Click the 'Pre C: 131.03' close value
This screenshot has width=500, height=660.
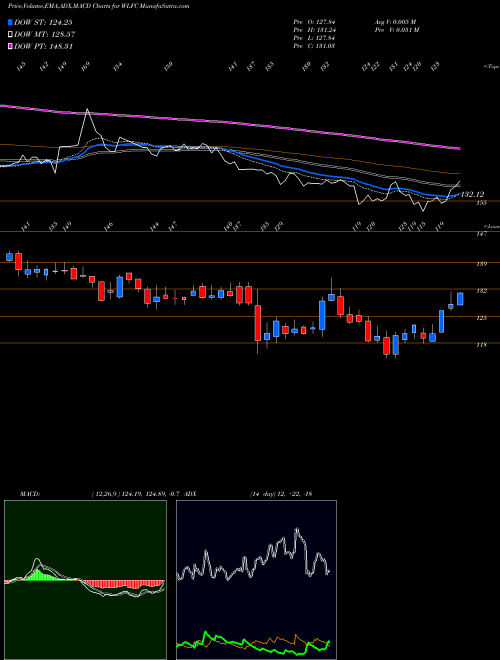pos(314,46)
